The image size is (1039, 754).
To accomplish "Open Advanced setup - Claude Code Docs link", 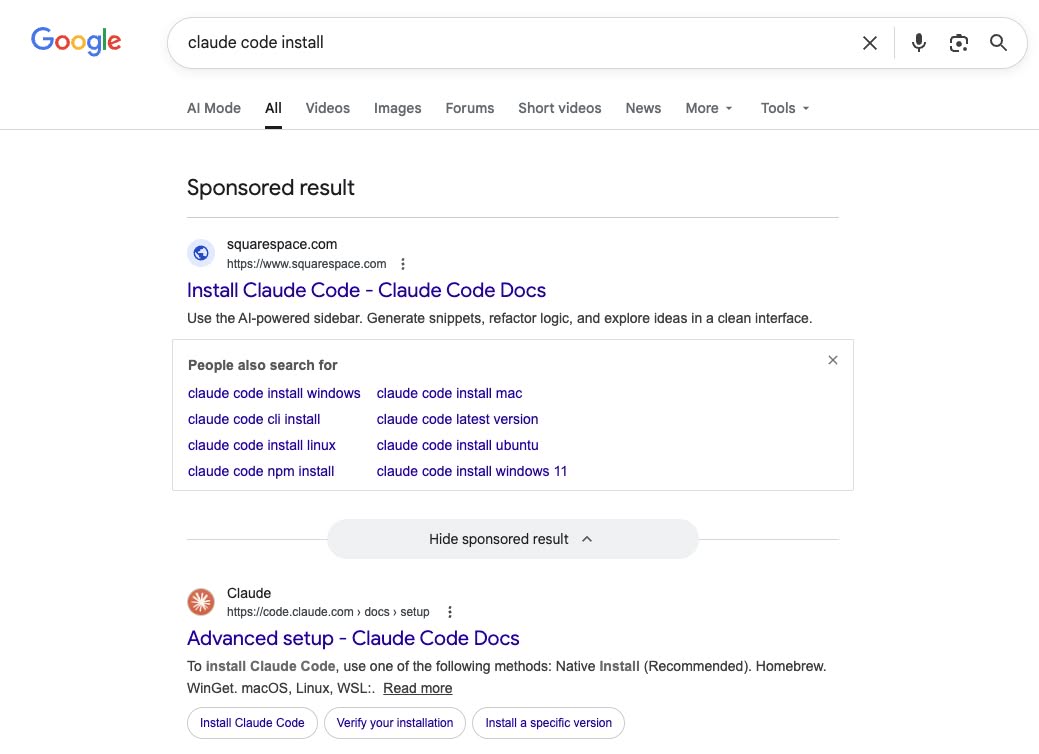I will point(353,638).
